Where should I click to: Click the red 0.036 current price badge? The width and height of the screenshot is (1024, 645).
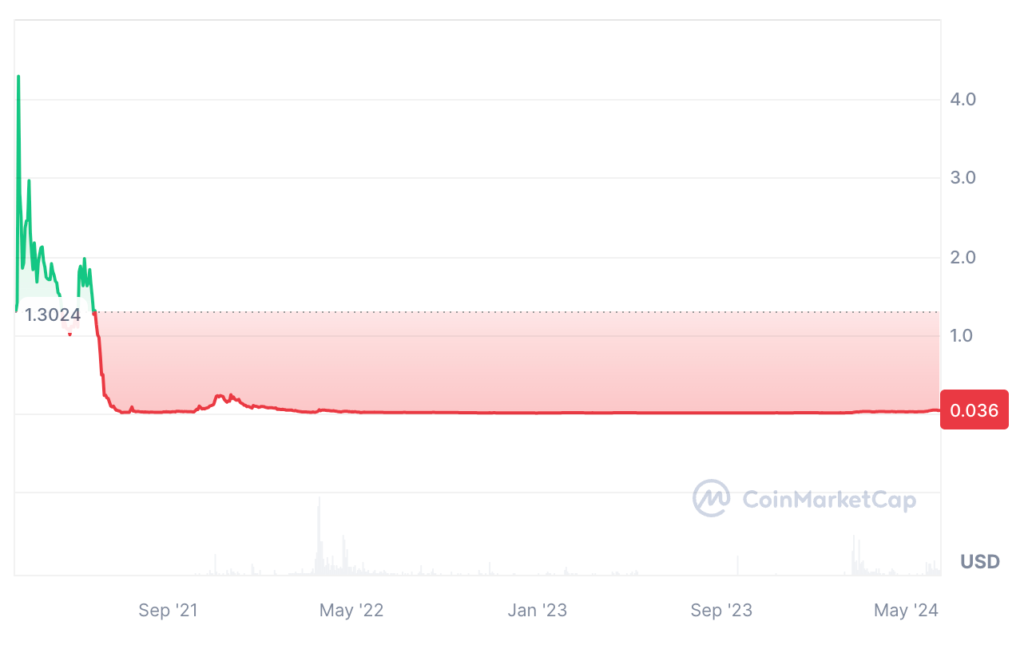974,409
